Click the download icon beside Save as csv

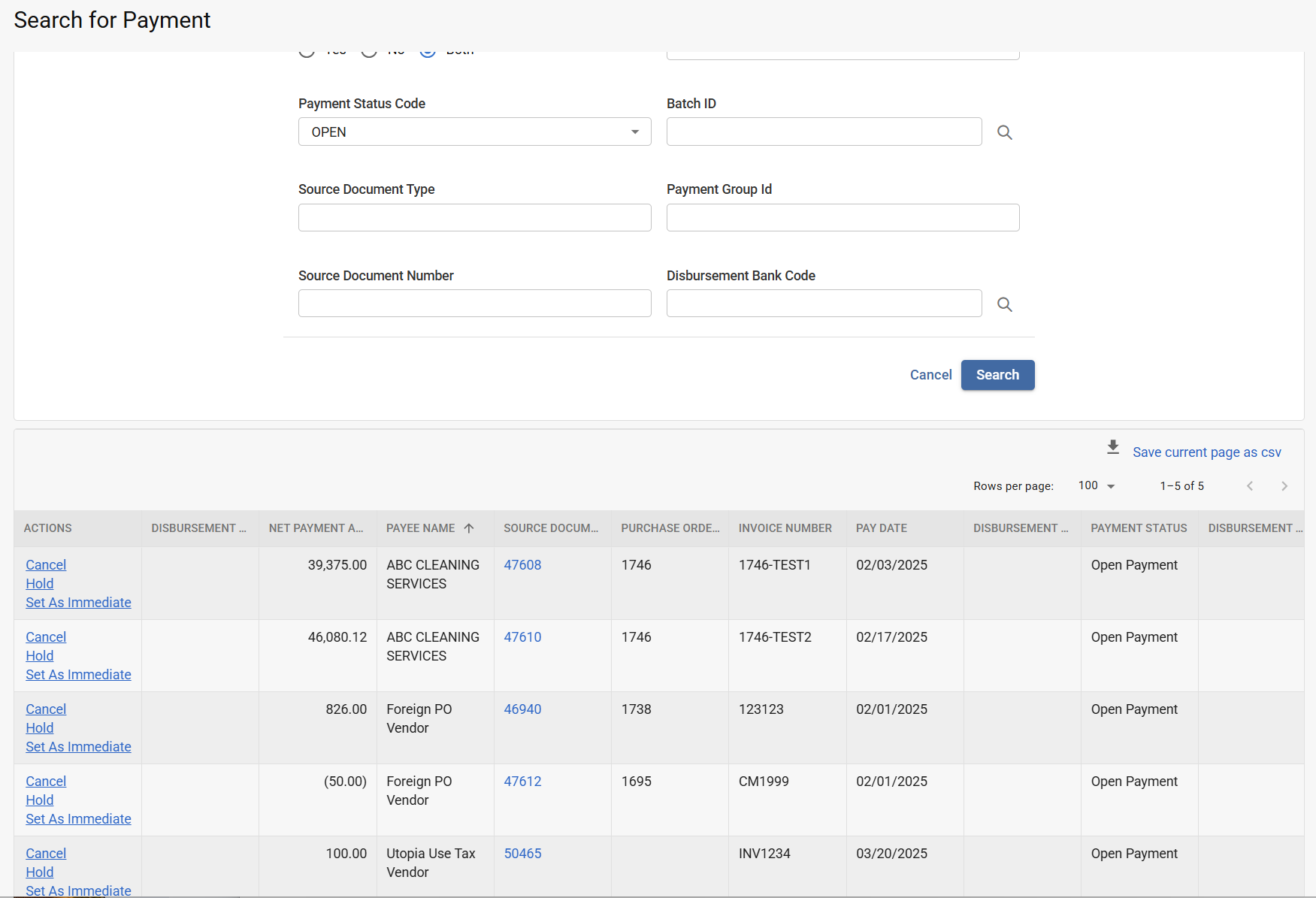(1113, 448)
